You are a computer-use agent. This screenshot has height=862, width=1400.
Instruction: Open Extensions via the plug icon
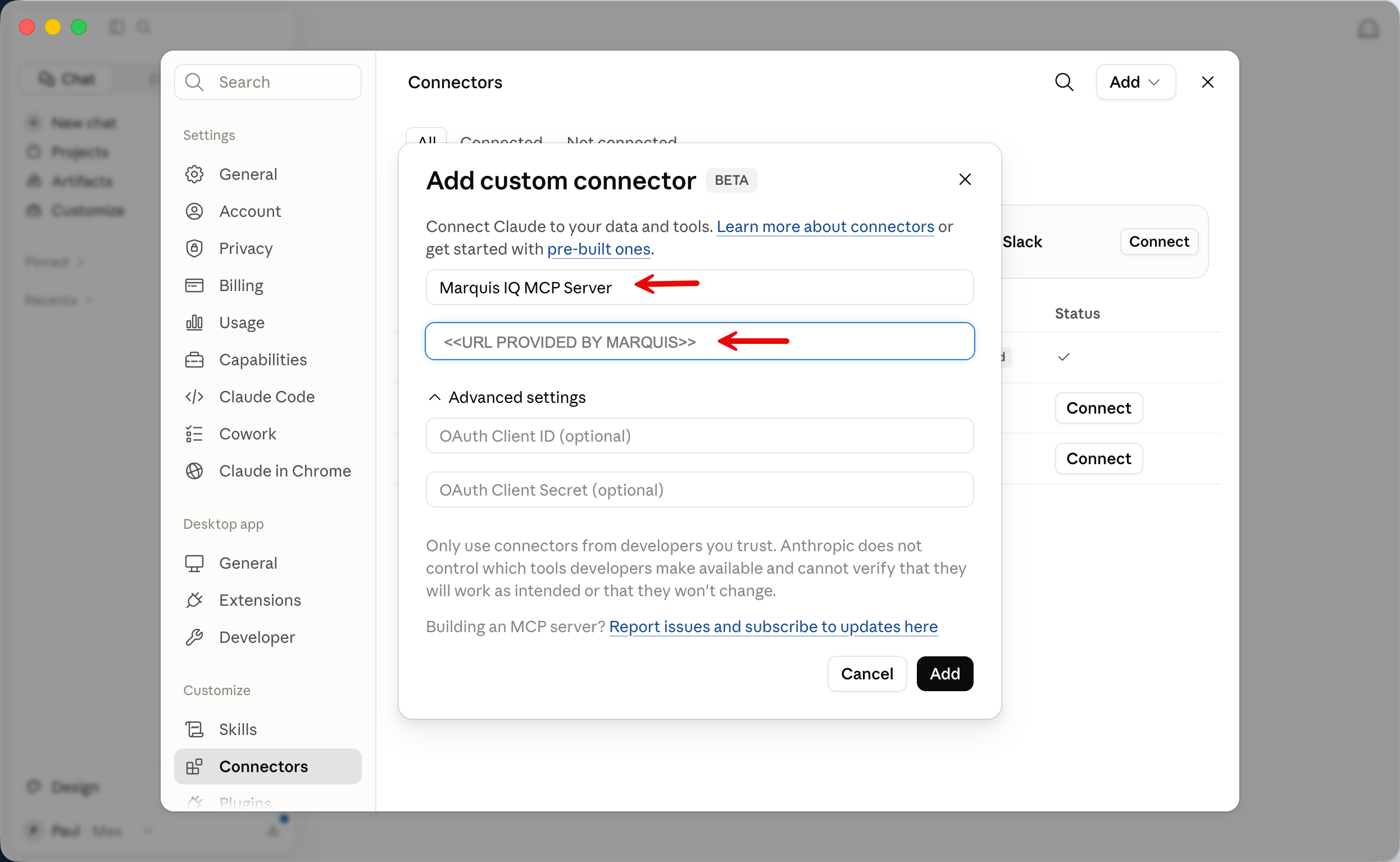[194, 600]
